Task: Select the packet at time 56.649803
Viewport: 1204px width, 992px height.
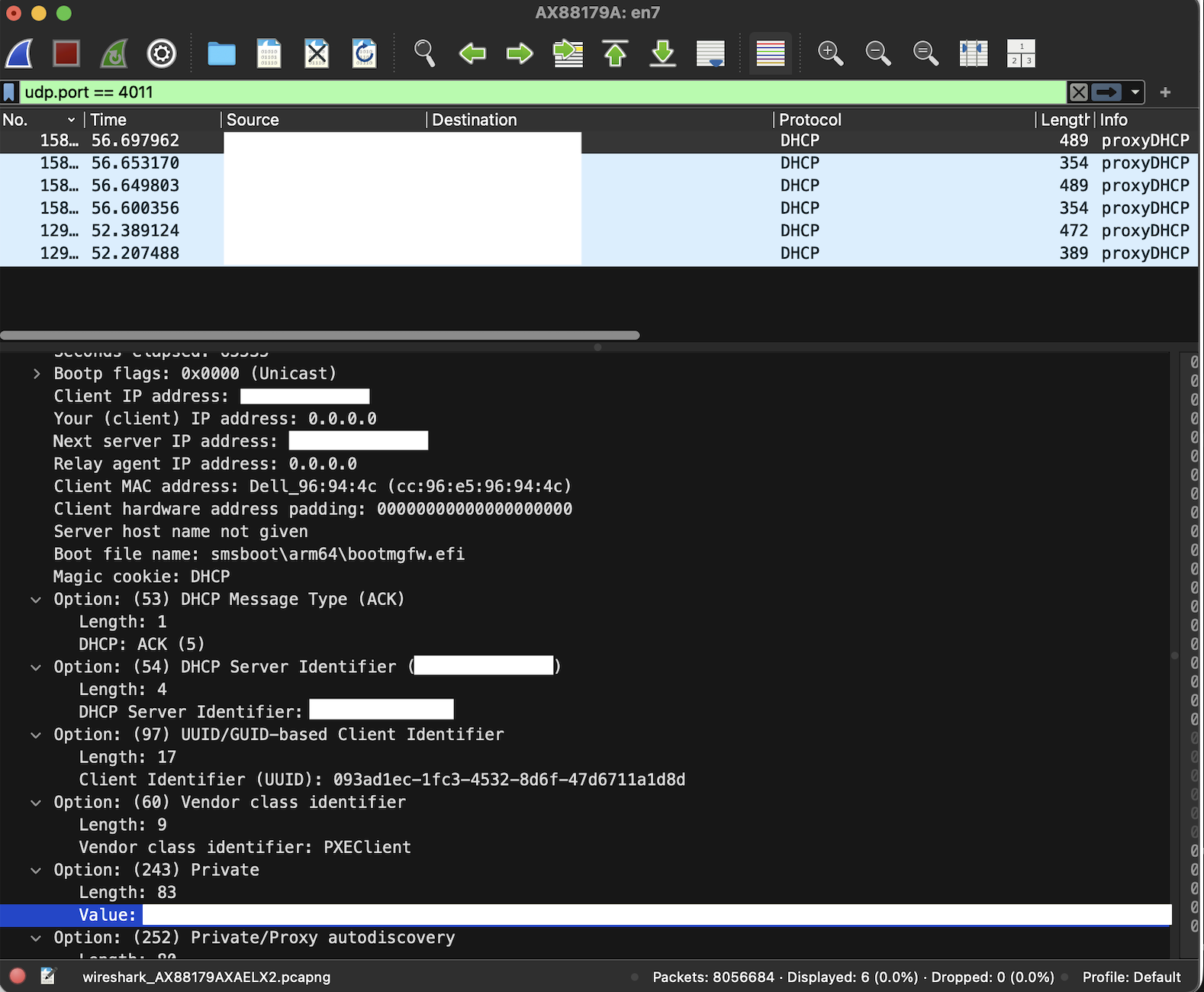Action: [x=599, y=185]
